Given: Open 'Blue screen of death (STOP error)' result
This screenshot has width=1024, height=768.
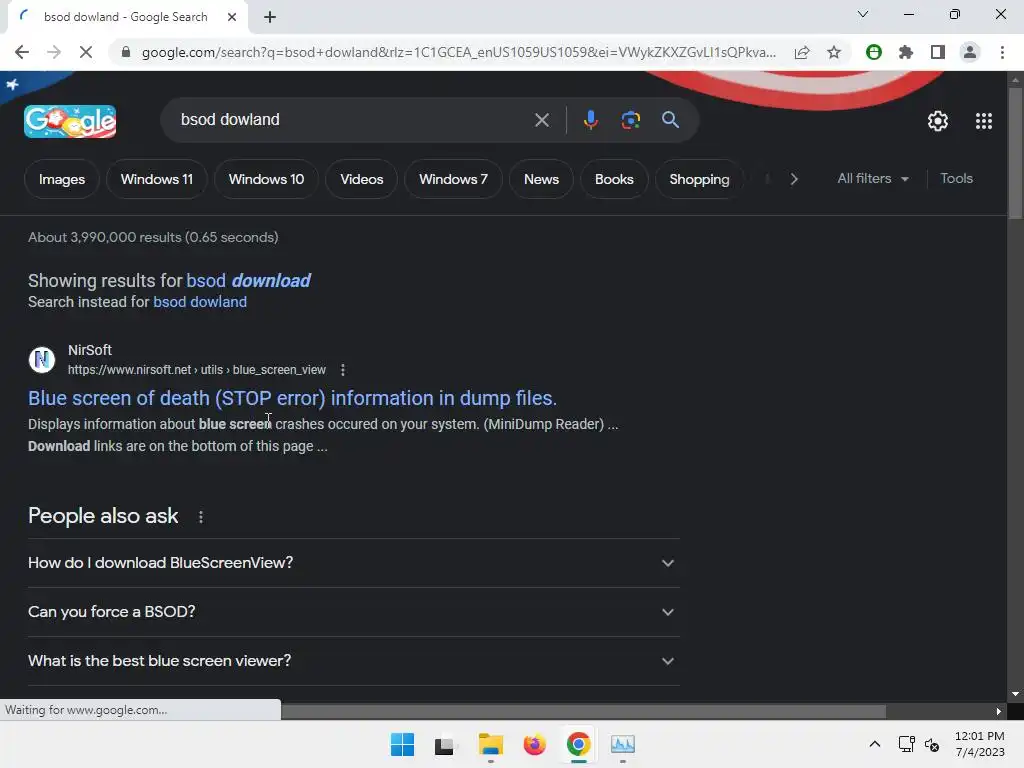Looking at the screenshot, I should coord(293,398).
